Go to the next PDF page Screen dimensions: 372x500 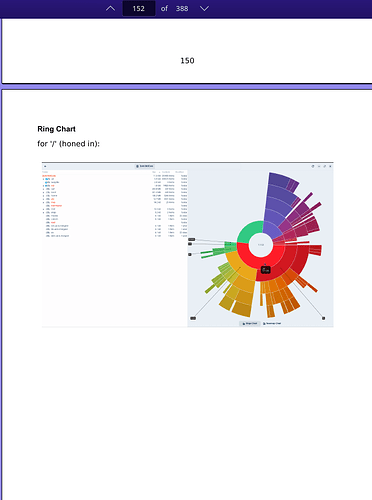204,8
